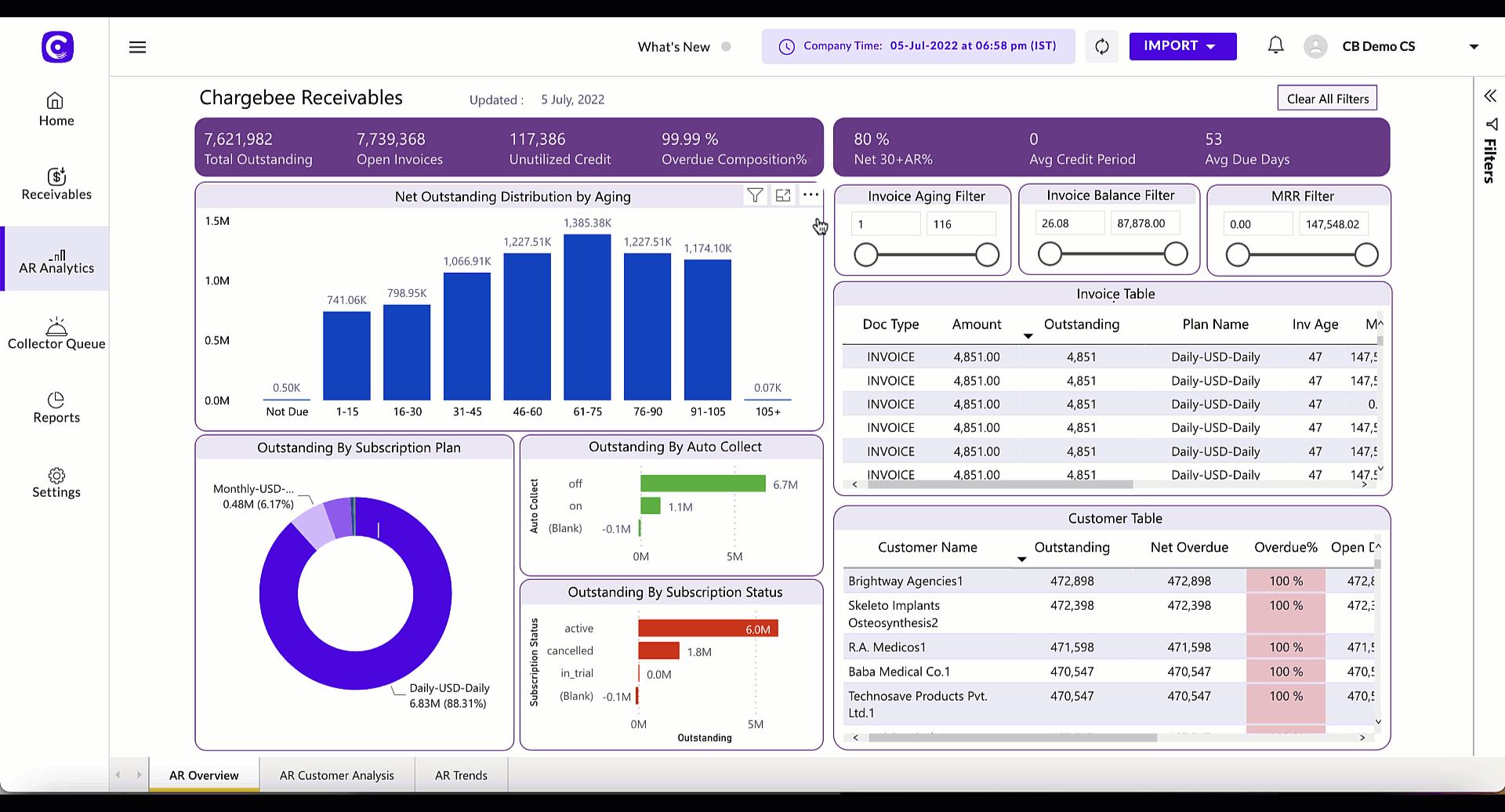Click Invoice Balance minimum field 26.08
This screenshot has height=812, width=1505.
[x=1070, y=223]
